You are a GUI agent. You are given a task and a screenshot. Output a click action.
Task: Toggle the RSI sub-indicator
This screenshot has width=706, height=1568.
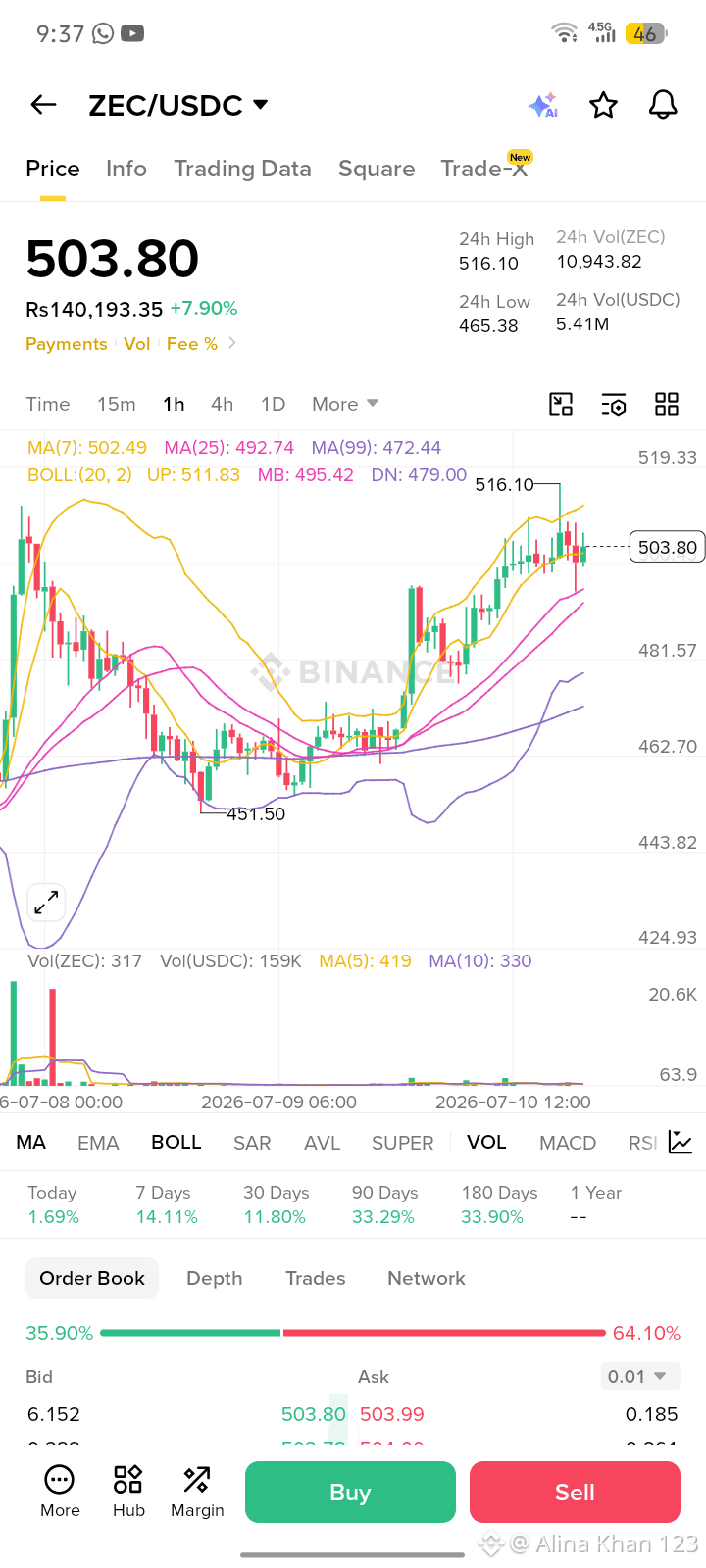click(x=642, y=1143)
